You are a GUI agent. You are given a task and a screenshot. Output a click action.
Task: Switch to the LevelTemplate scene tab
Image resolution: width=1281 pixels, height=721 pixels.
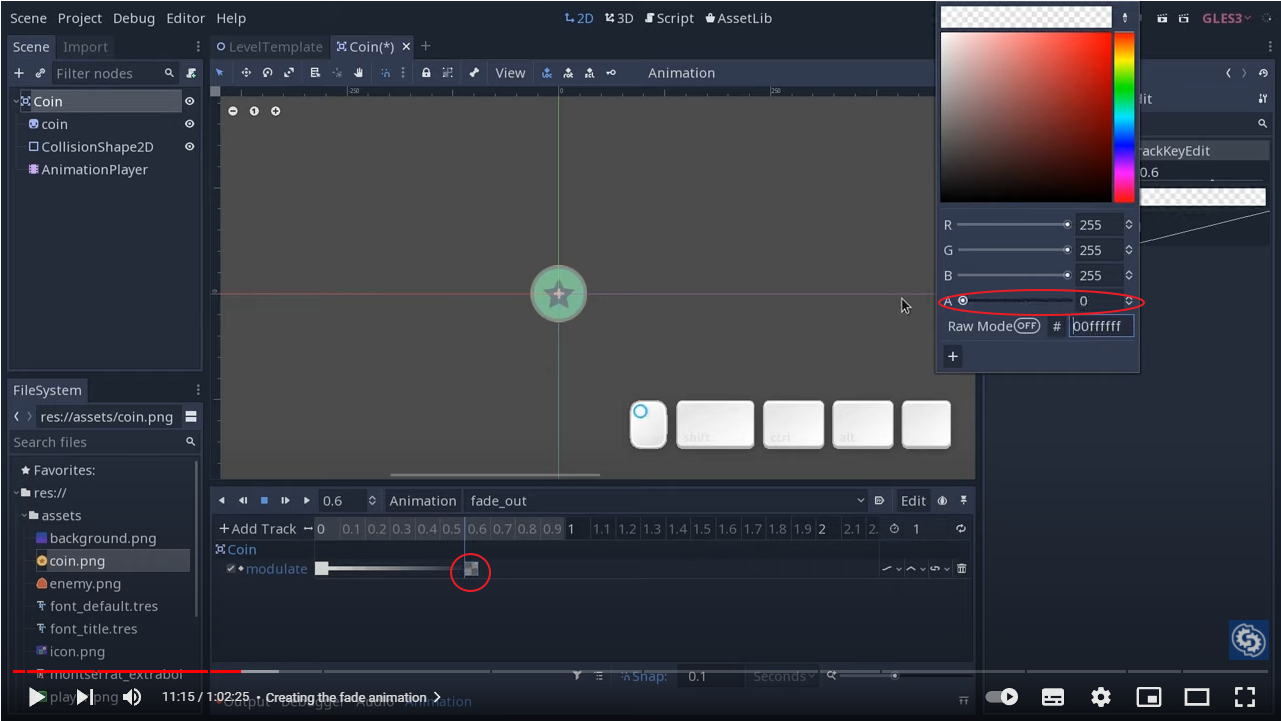(270, 47)
